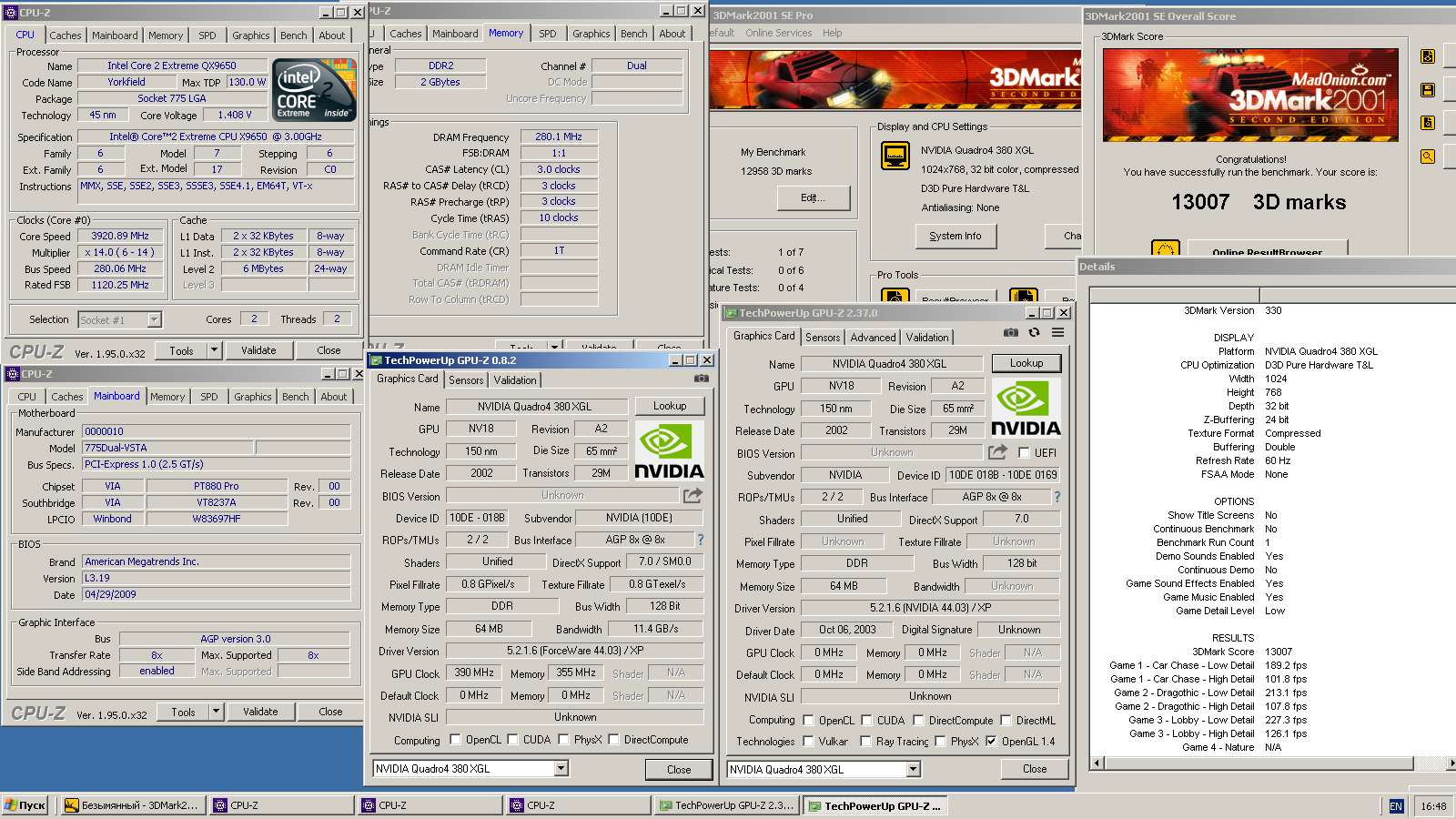Viewport: 1456px width, 819px height.
Task: Click Lookup button in GPU-Z 2.37.0
Action: (x=1026, y=362)
